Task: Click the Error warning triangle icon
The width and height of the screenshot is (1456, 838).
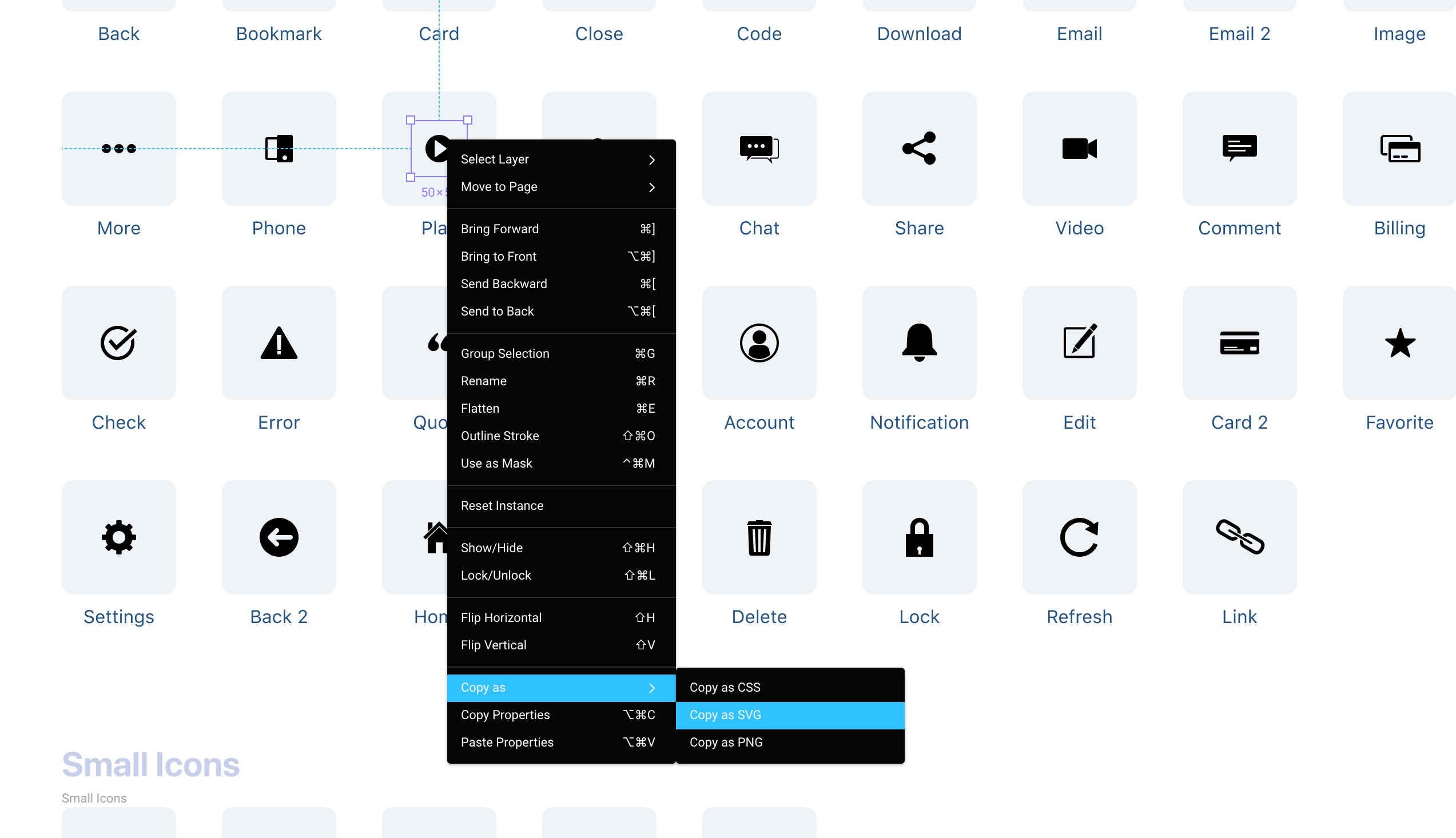Action: tap(279, 343)
